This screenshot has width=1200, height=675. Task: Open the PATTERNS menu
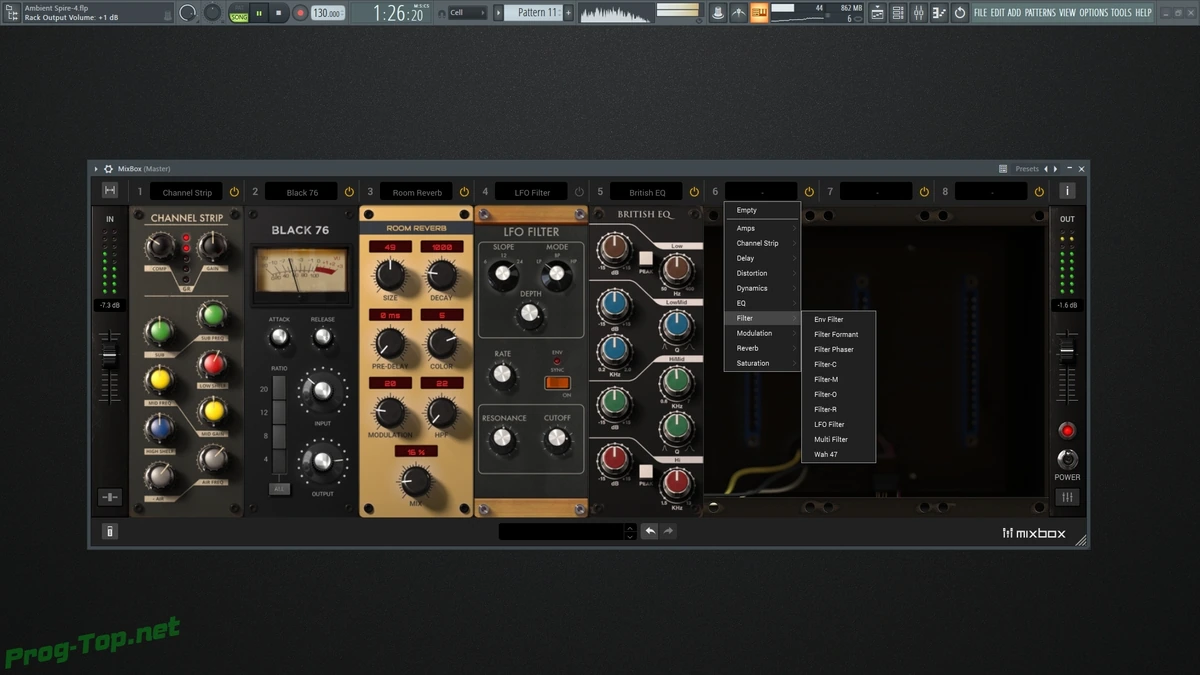pos(1040,13)
